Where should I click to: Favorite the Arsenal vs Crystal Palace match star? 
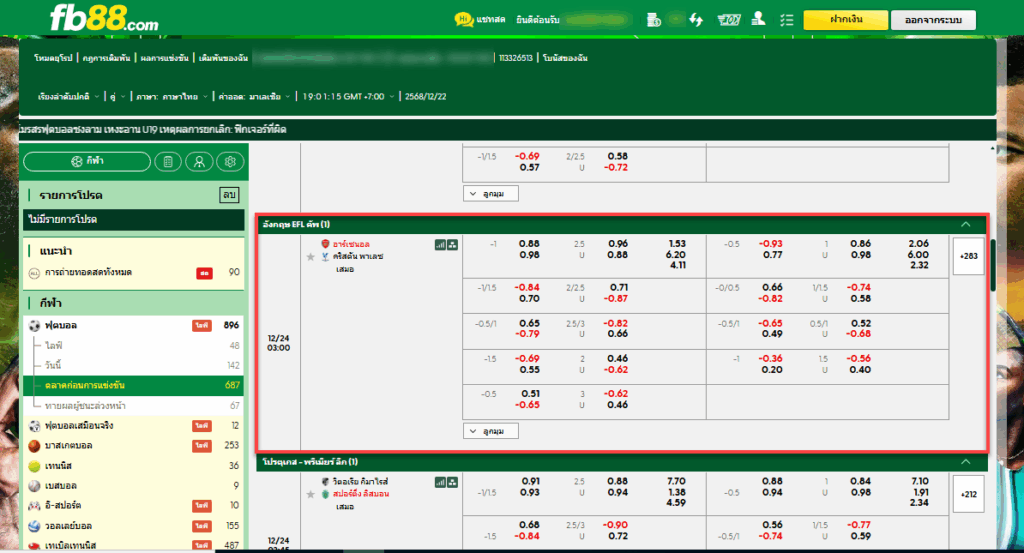[x=310, y=257]
